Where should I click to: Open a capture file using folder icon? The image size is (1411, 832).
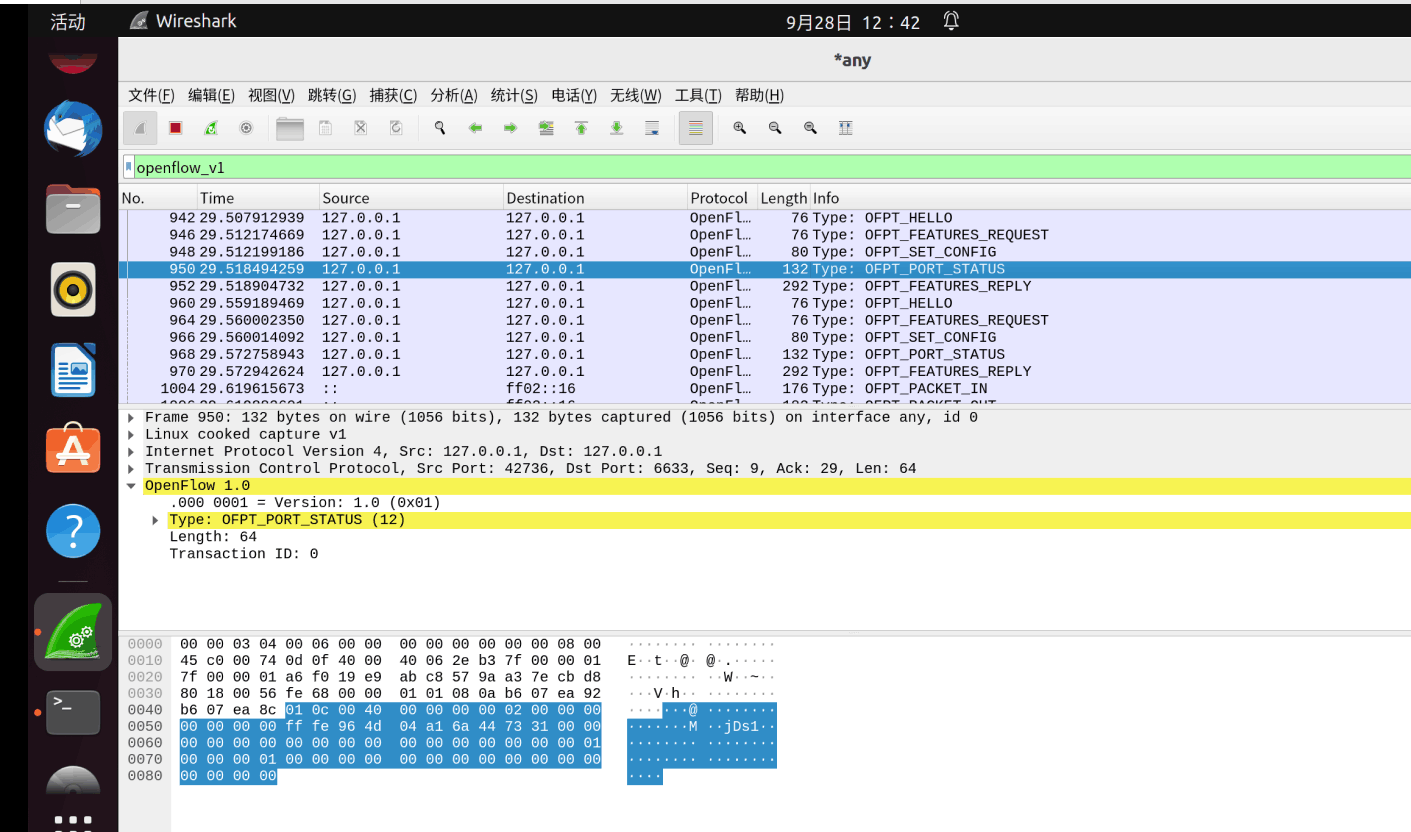click(290, 128)
